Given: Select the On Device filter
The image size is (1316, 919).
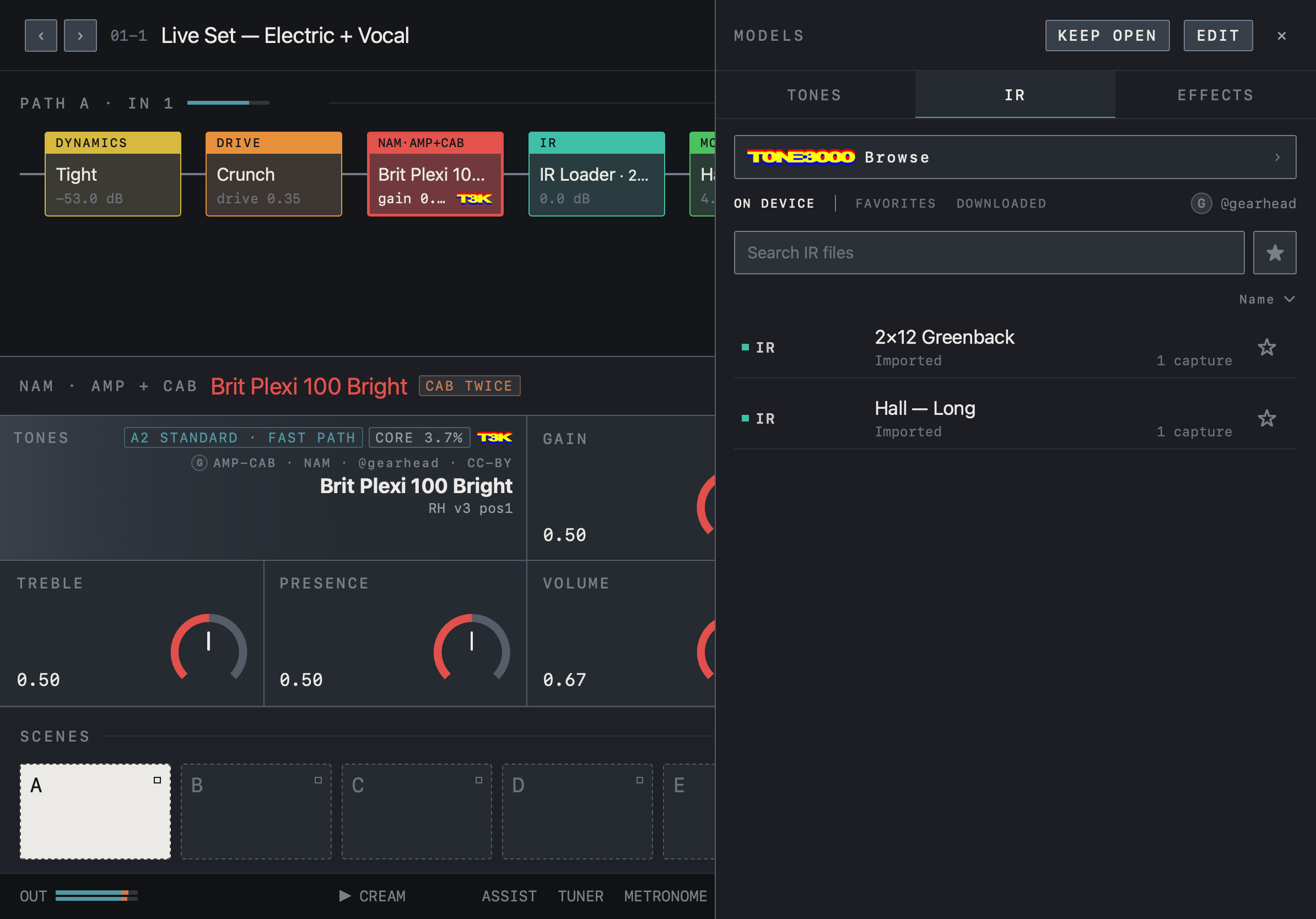Looking at the screenshot, I should point(774,203).
